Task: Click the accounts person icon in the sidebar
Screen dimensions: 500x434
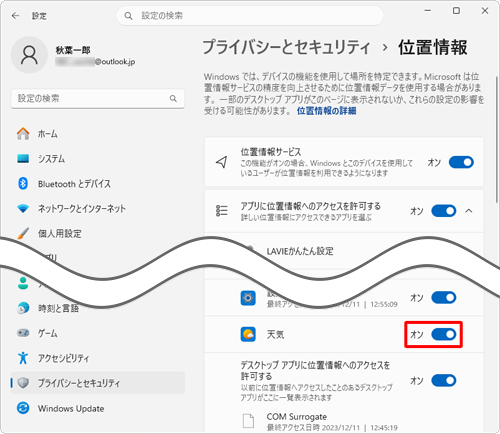Action: coord(23,283)
